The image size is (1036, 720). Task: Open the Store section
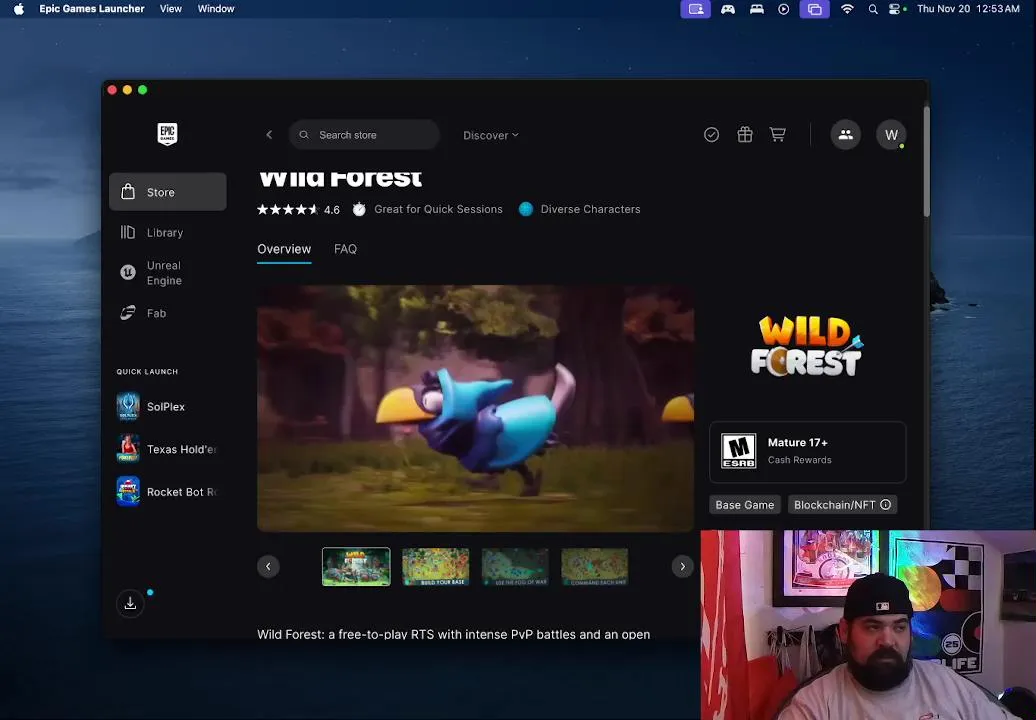tap(168, 192)
